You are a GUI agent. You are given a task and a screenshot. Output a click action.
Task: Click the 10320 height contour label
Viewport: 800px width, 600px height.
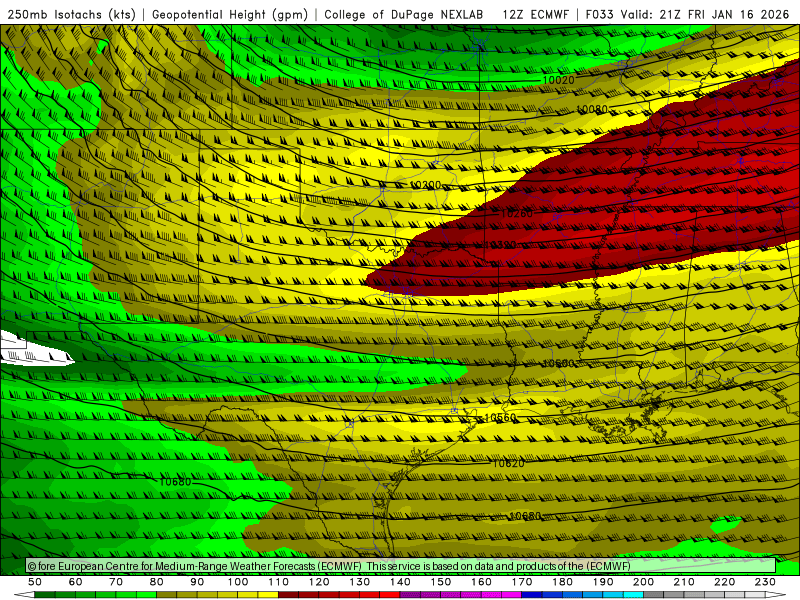coord(499,245)
